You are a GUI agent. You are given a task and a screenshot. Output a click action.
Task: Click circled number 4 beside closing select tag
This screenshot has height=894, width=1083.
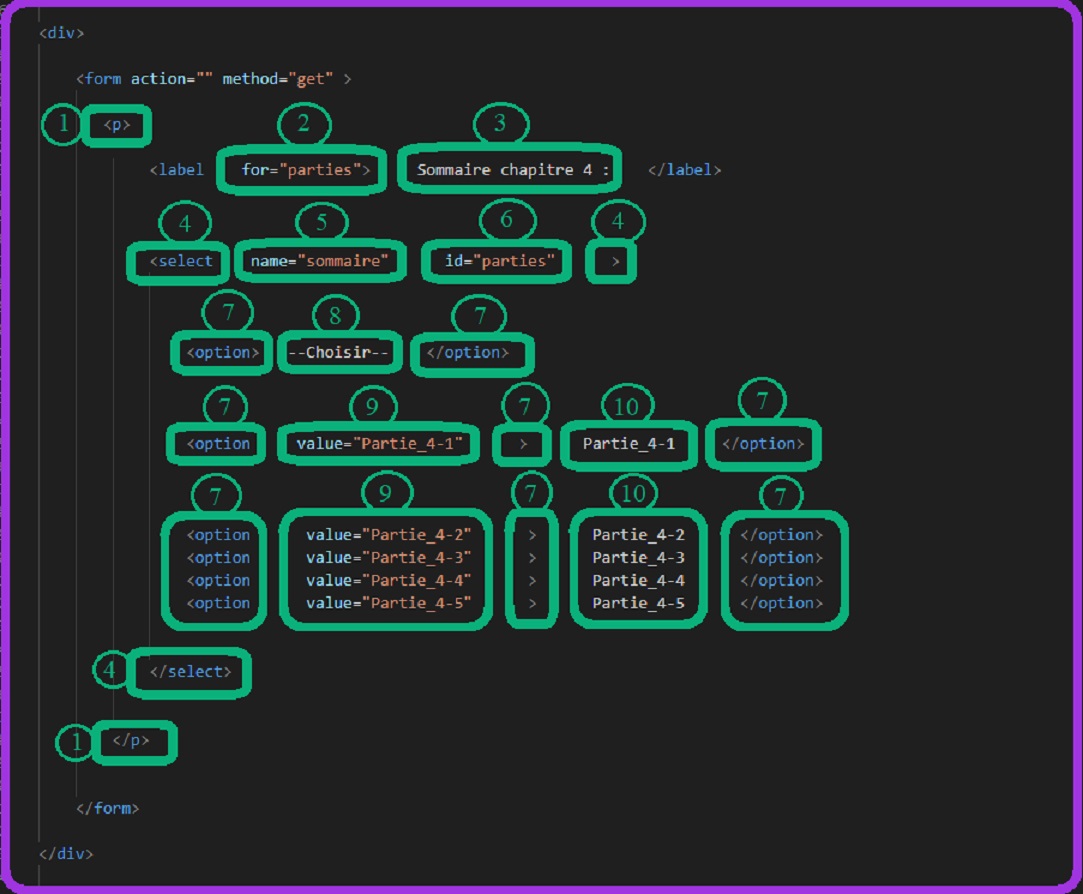pyautogui.click(x=110, y=670)
